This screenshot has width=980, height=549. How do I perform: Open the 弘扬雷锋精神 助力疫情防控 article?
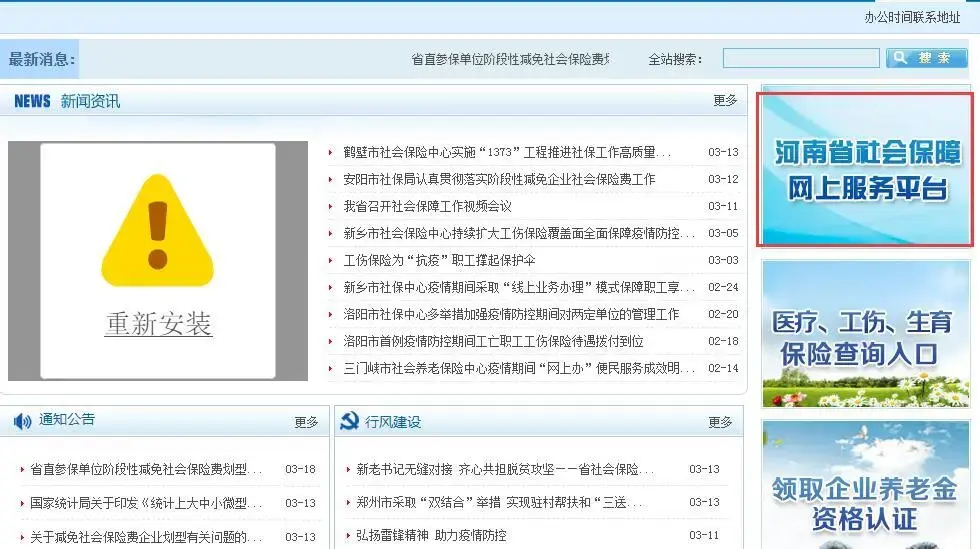(x=431, y=536)
